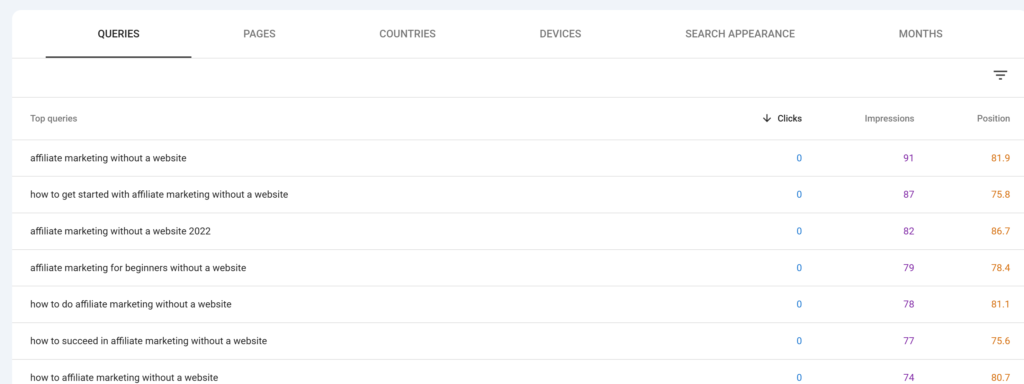Open the filter rows icon
Screen dimensions: 1024x384
(x=1000, y=75)
